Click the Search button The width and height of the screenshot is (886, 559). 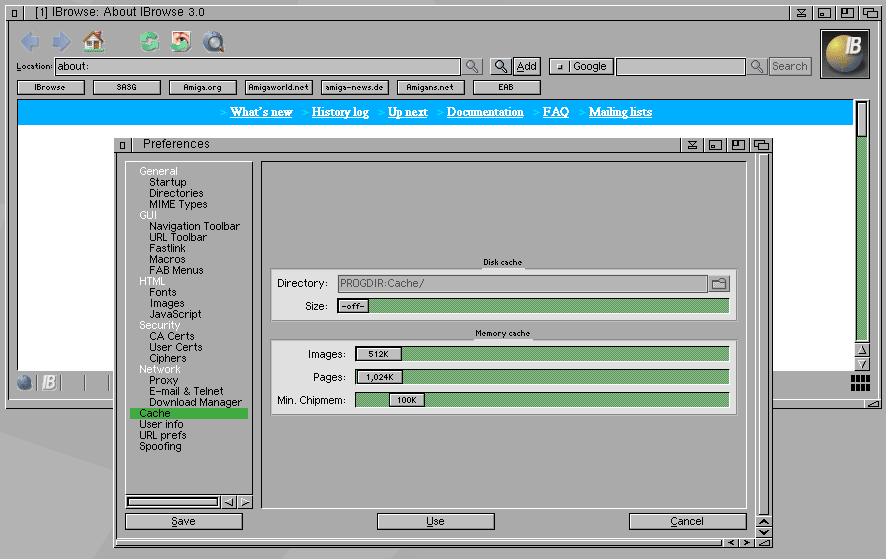click(x=789, y=66)
